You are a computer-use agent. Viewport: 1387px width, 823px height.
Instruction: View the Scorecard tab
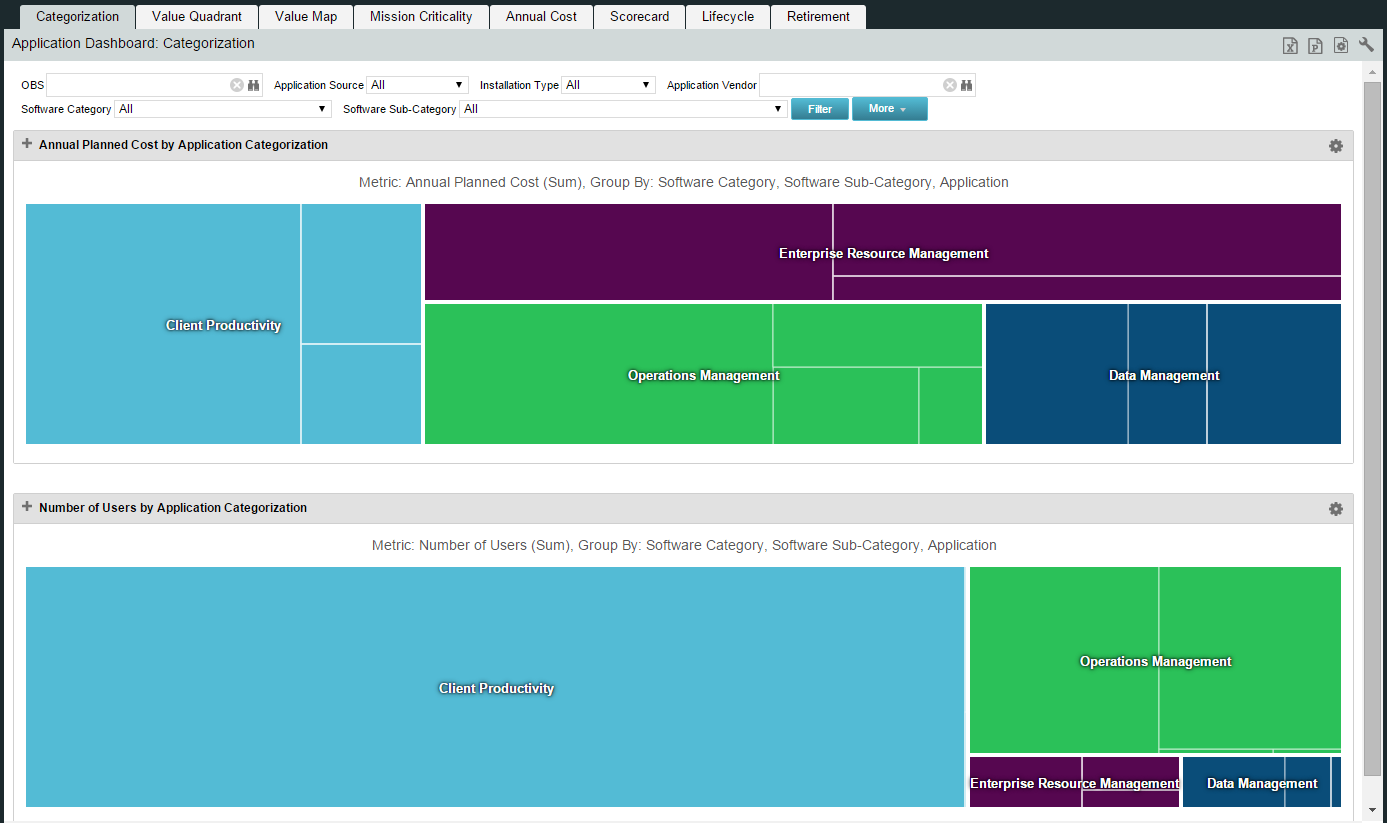click(639, 16)
